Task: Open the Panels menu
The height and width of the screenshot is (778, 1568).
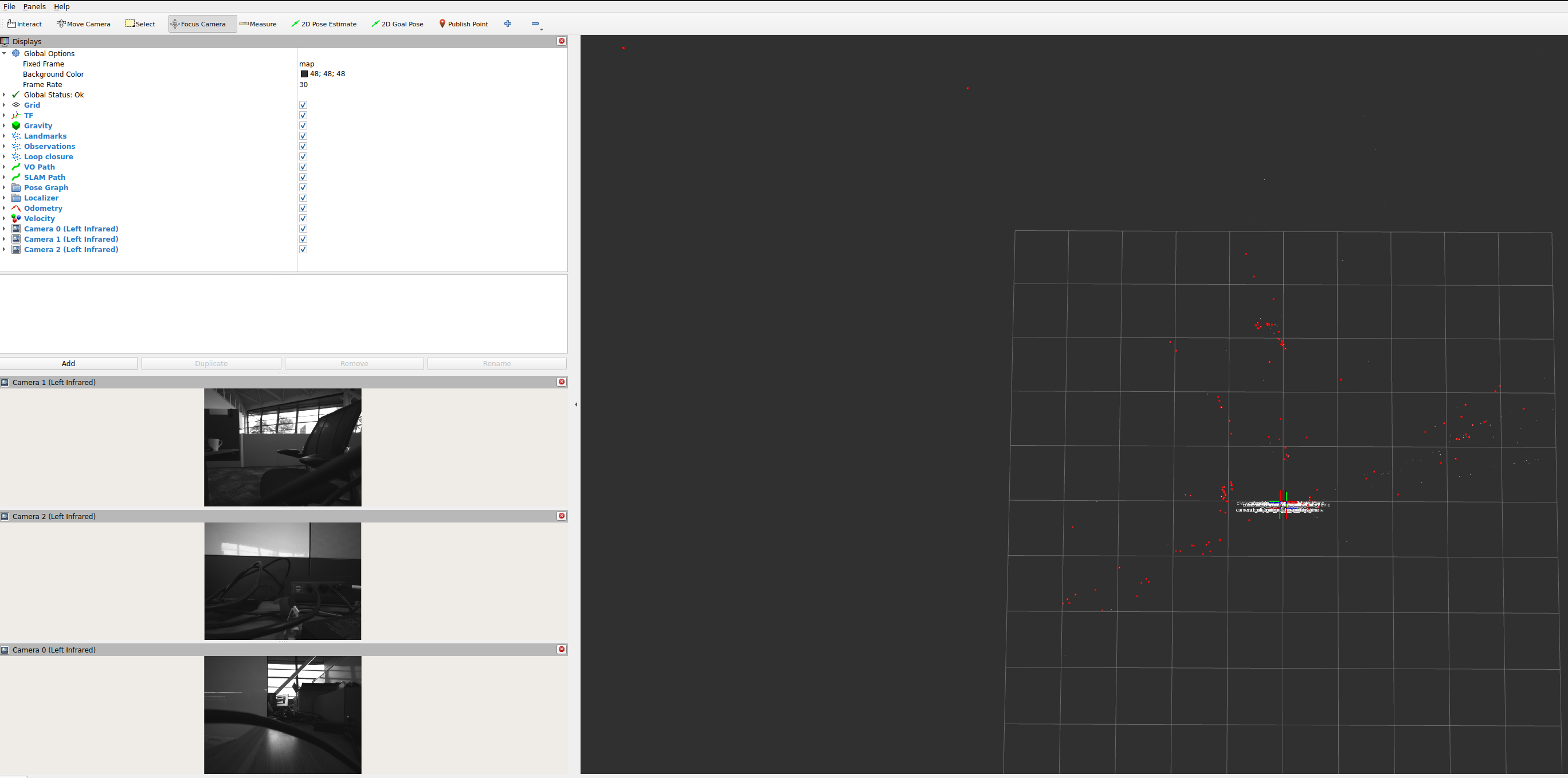Action: (34, 7)
